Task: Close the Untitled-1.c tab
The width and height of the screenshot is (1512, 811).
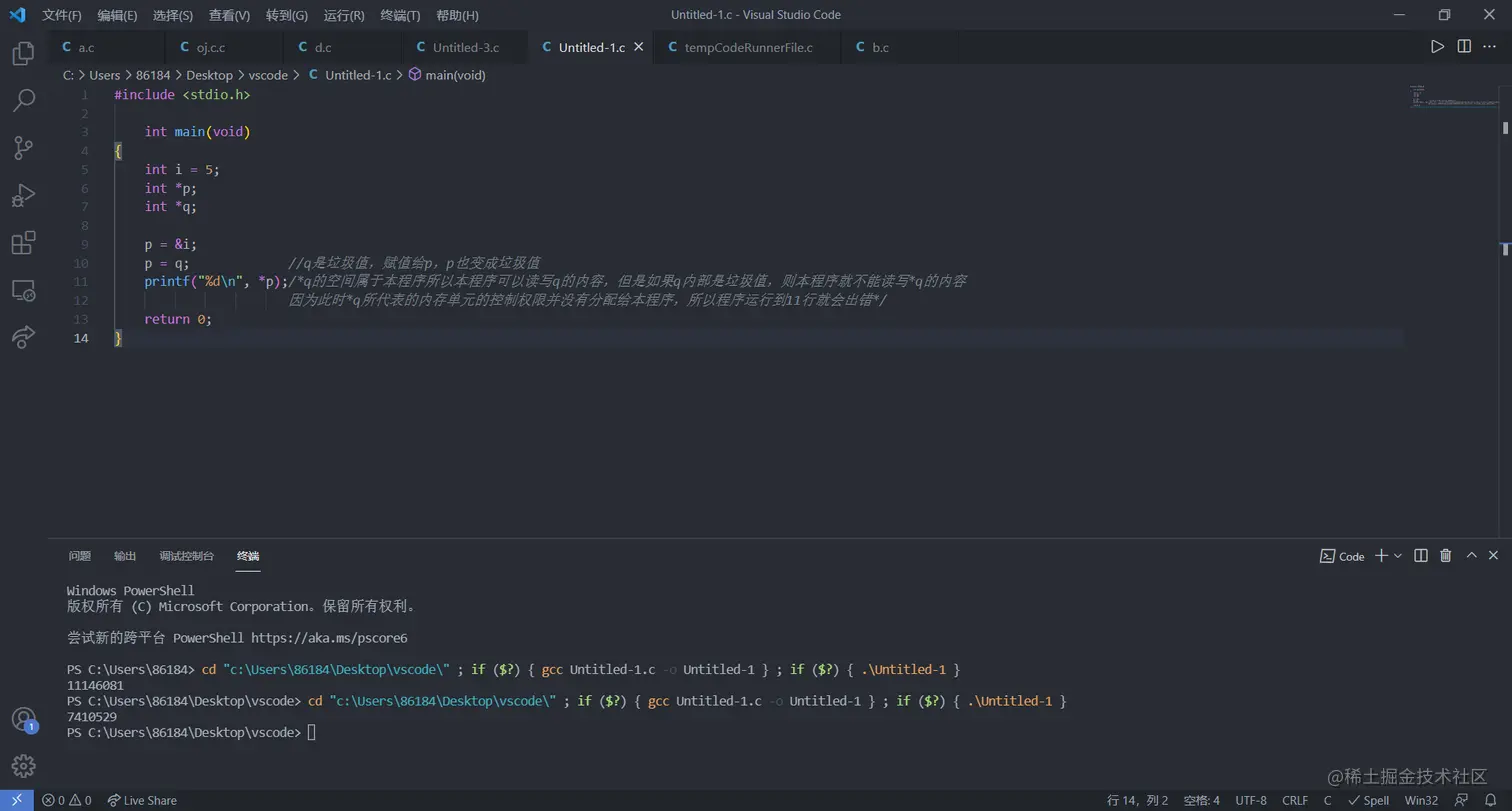Action: click(x=639, y=47)
